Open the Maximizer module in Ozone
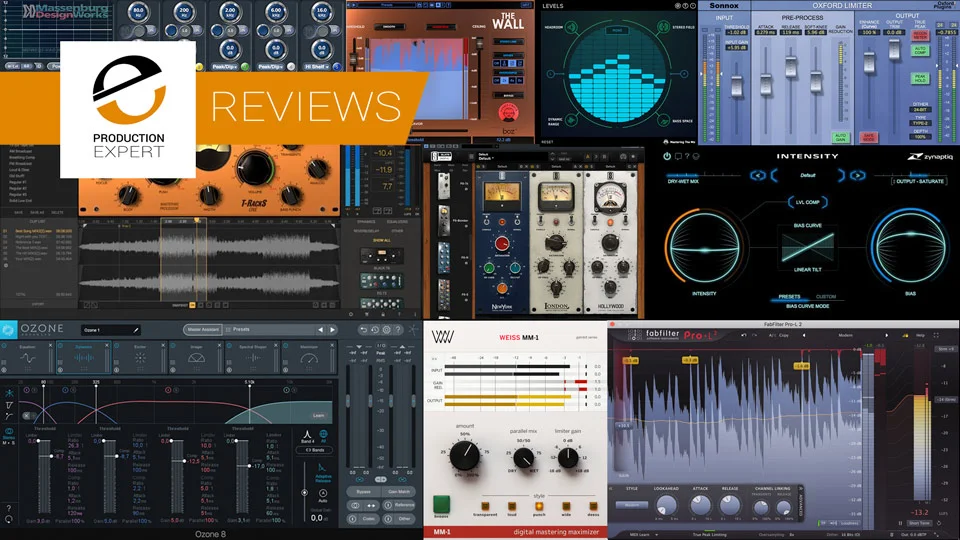The image size is (960, 540). (x=309, y=357)
